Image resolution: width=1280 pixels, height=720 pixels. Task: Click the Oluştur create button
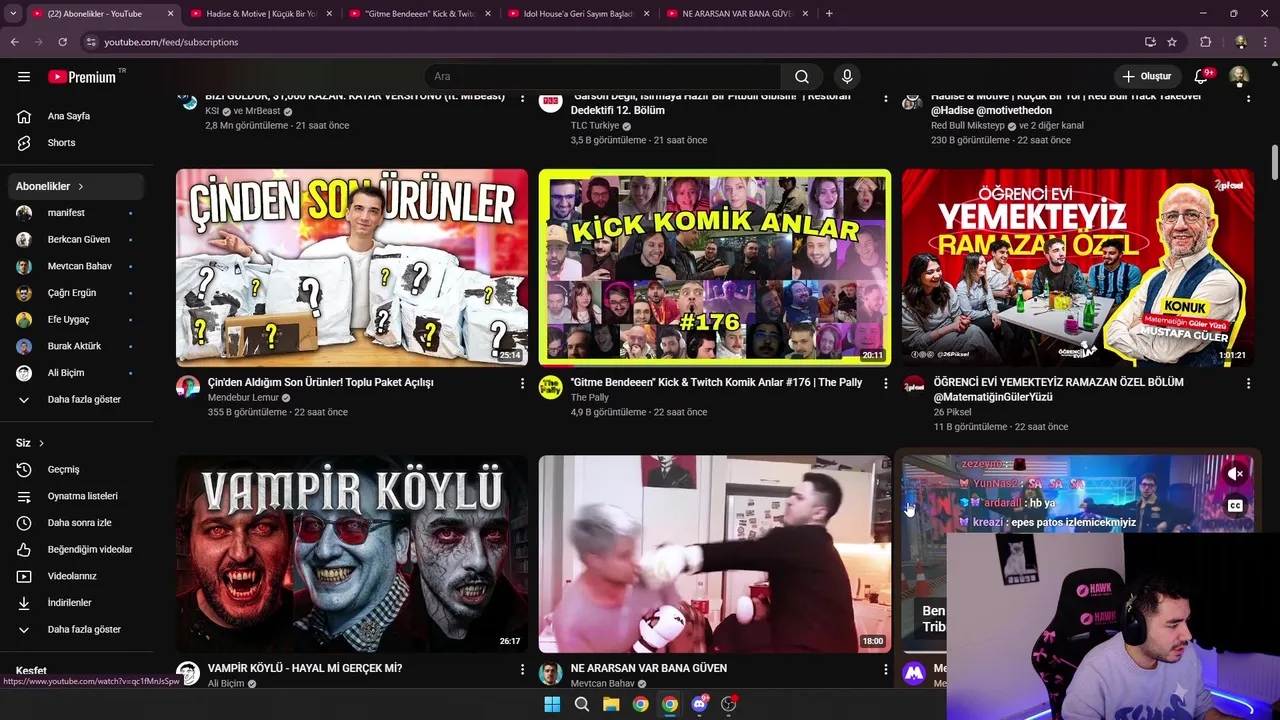pos(1146,76)
